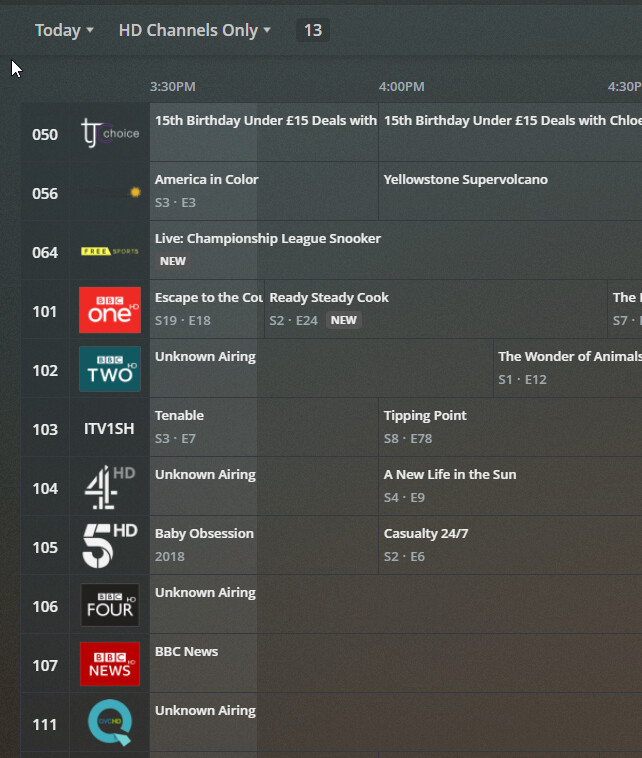Select the Channel 5 HD logo
Screen dimensions: 642x758
tap(110, 546)
